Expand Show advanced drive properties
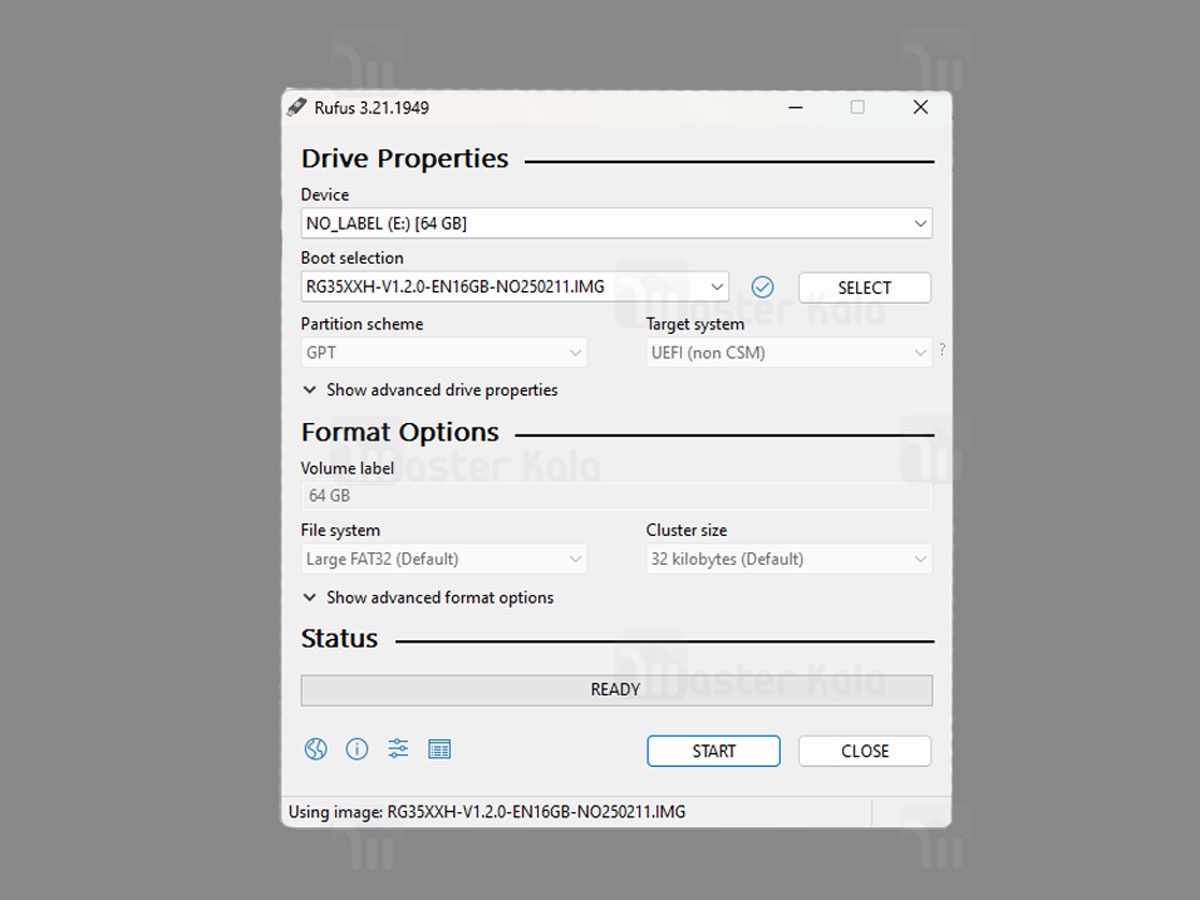This screenshot has width=1200, height=900. 430,390
